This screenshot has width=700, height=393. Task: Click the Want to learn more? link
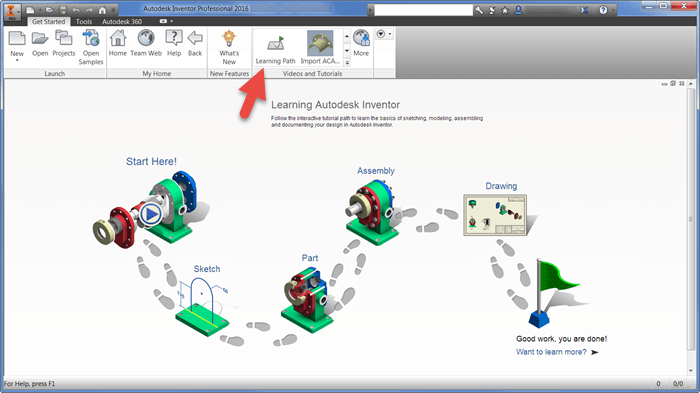tap(551, 352)
